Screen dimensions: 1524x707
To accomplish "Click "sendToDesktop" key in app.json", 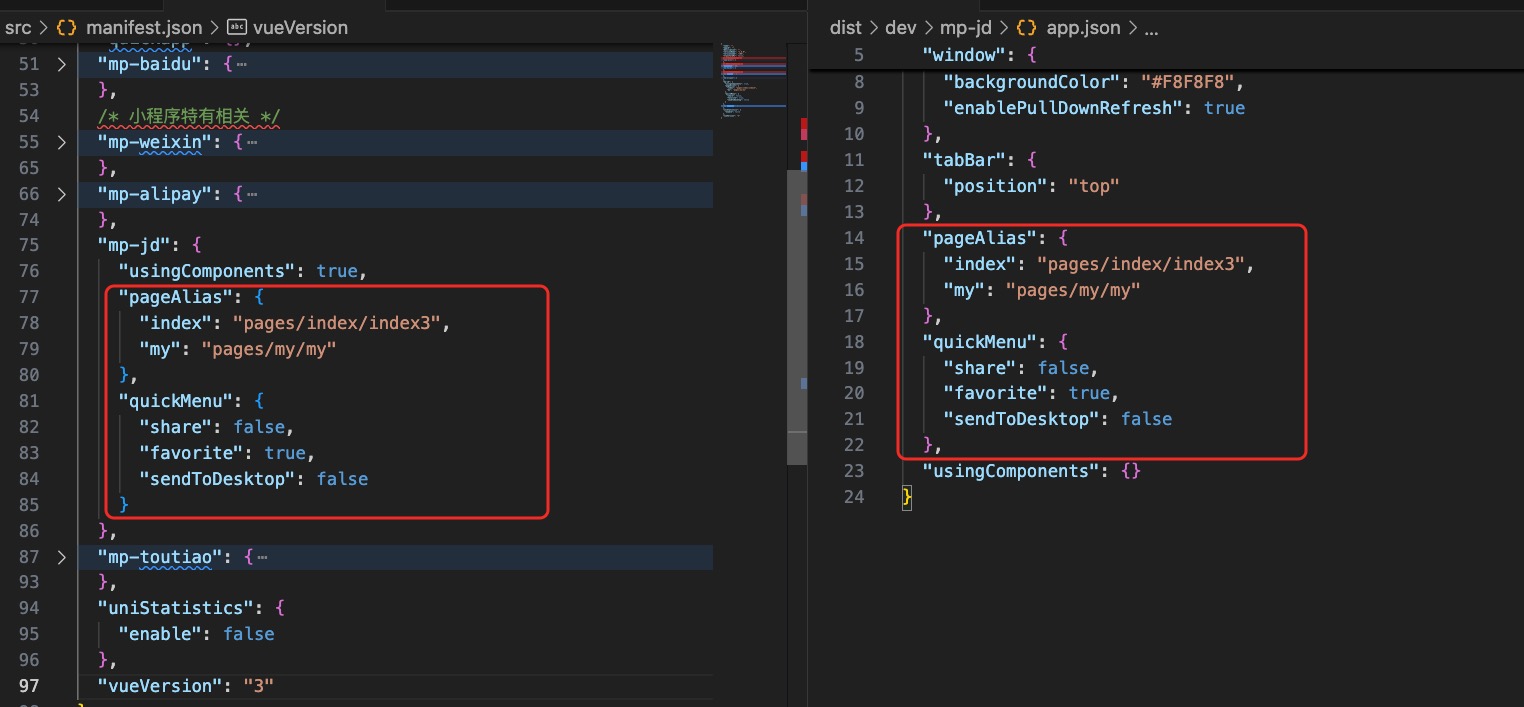I will click(1022, 419).
